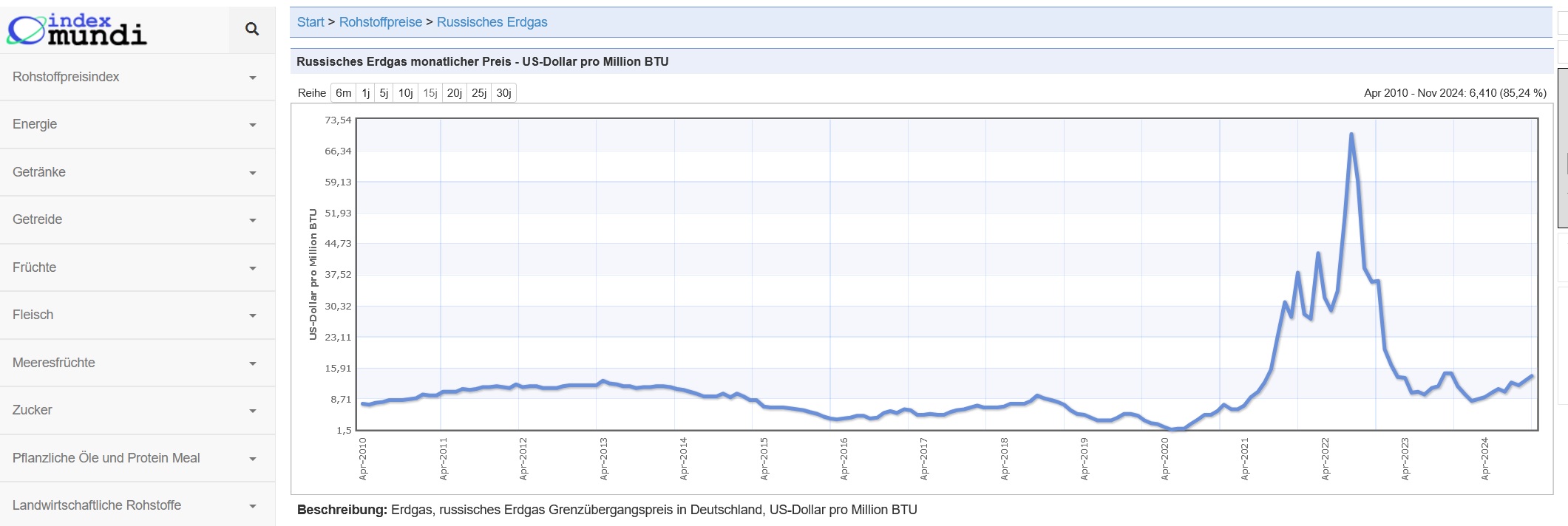Expand Landwirtschaftliche Rohstoffe arrow icon
This screenshot has width=1568, height=526.
tap(253, 506)
